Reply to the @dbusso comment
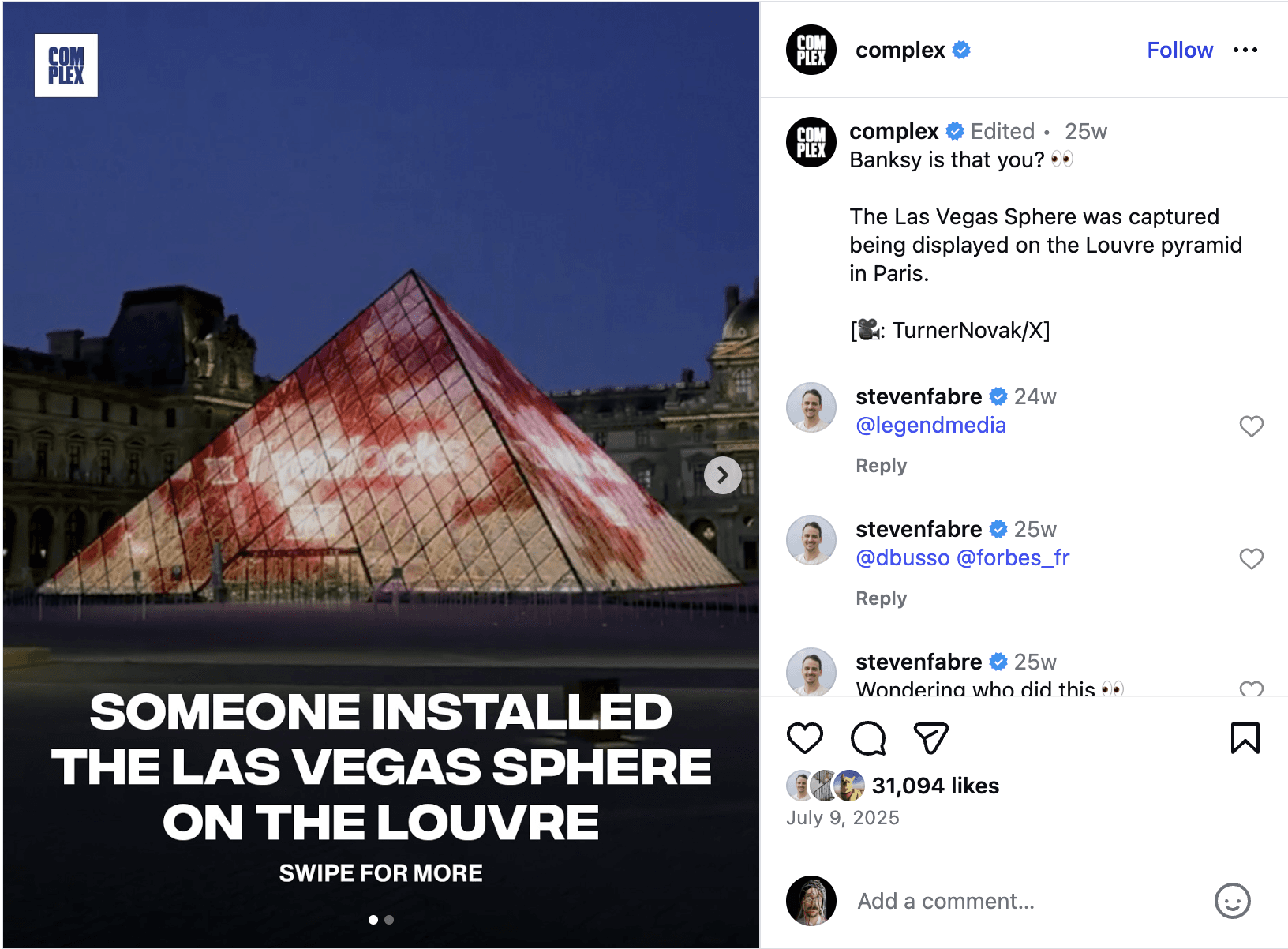Viewport: 1288px width, 949px height. [x=881, y=598]
